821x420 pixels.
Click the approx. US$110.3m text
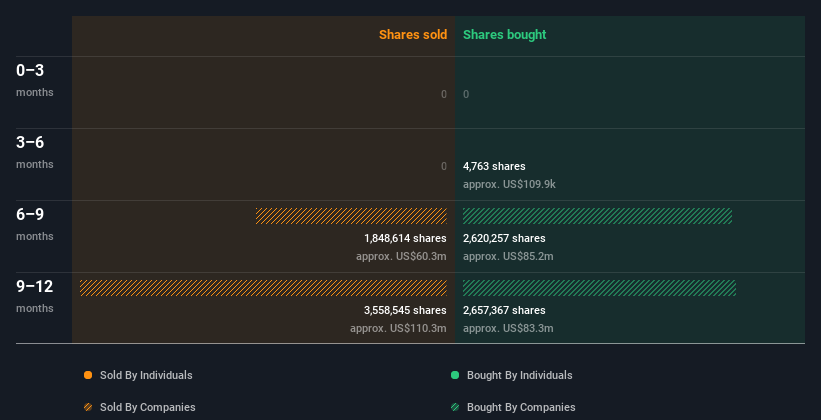point(398,328)
